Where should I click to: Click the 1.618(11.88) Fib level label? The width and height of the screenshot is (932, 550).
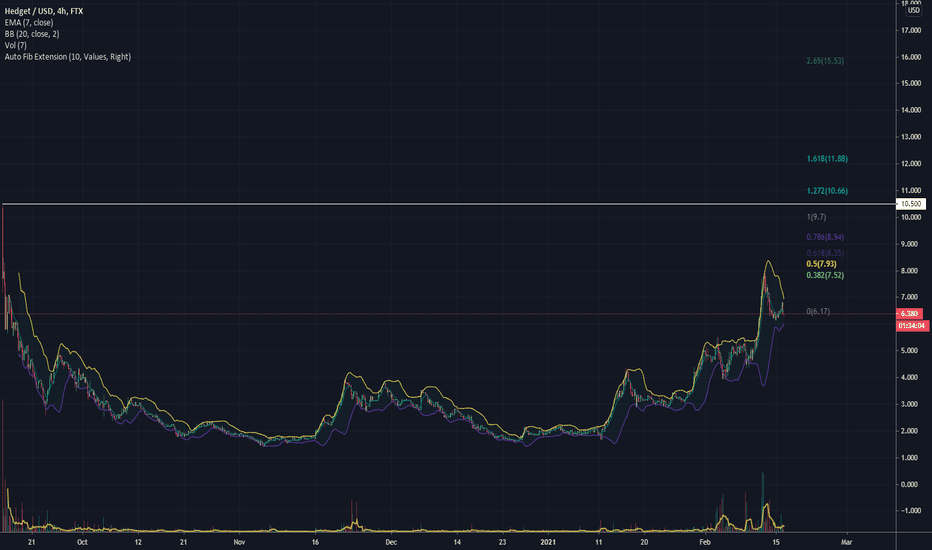(x=827, y=159)
